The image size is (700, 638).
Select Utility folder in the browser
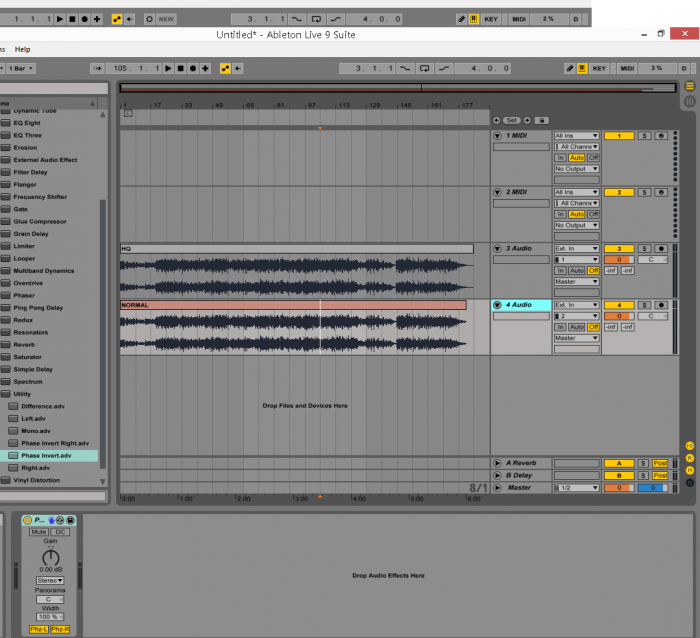tap(22, 394)
